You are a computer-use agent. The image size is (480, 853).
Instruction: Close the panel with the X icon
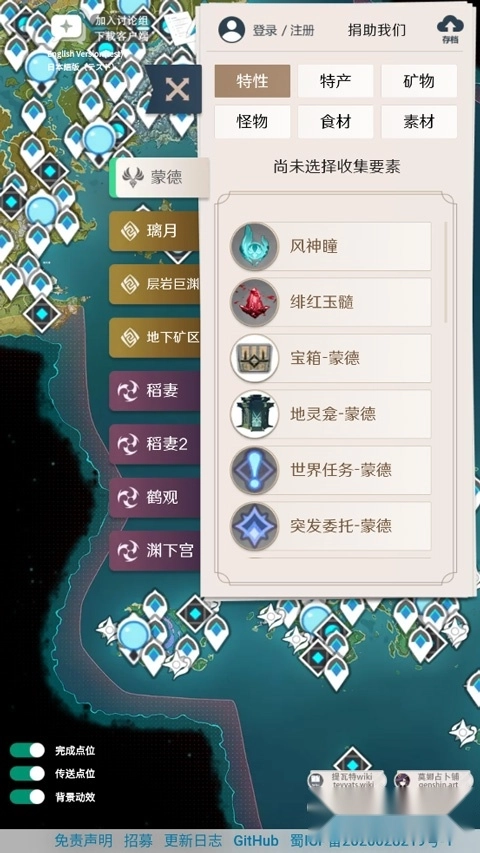177,89
